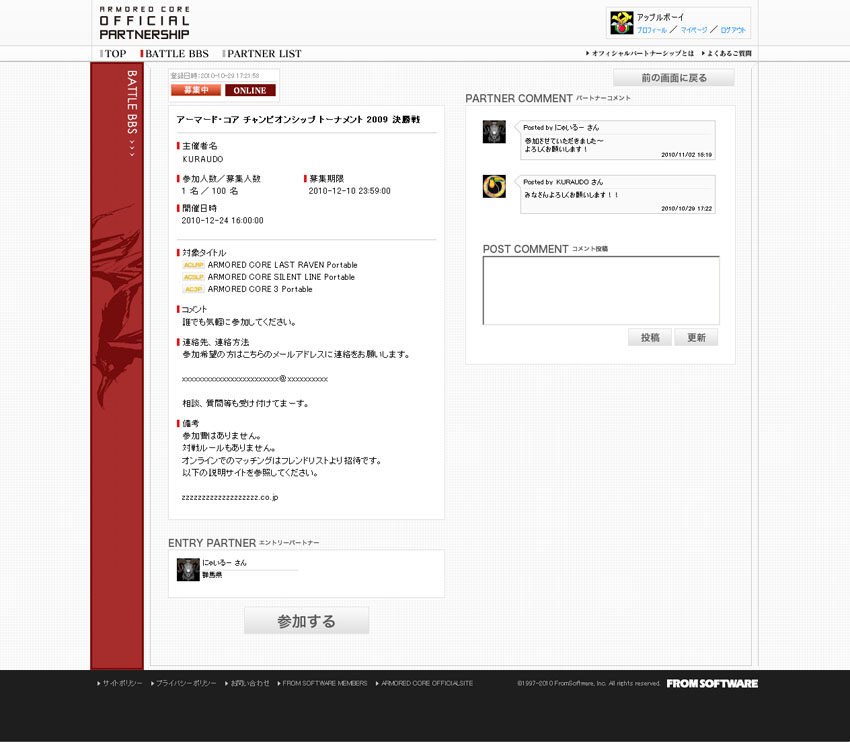Select the deadline 2010-12-10 23:59:00
Image resolution: width=850 pixels, height=742 pixels.
coord(350,191)
